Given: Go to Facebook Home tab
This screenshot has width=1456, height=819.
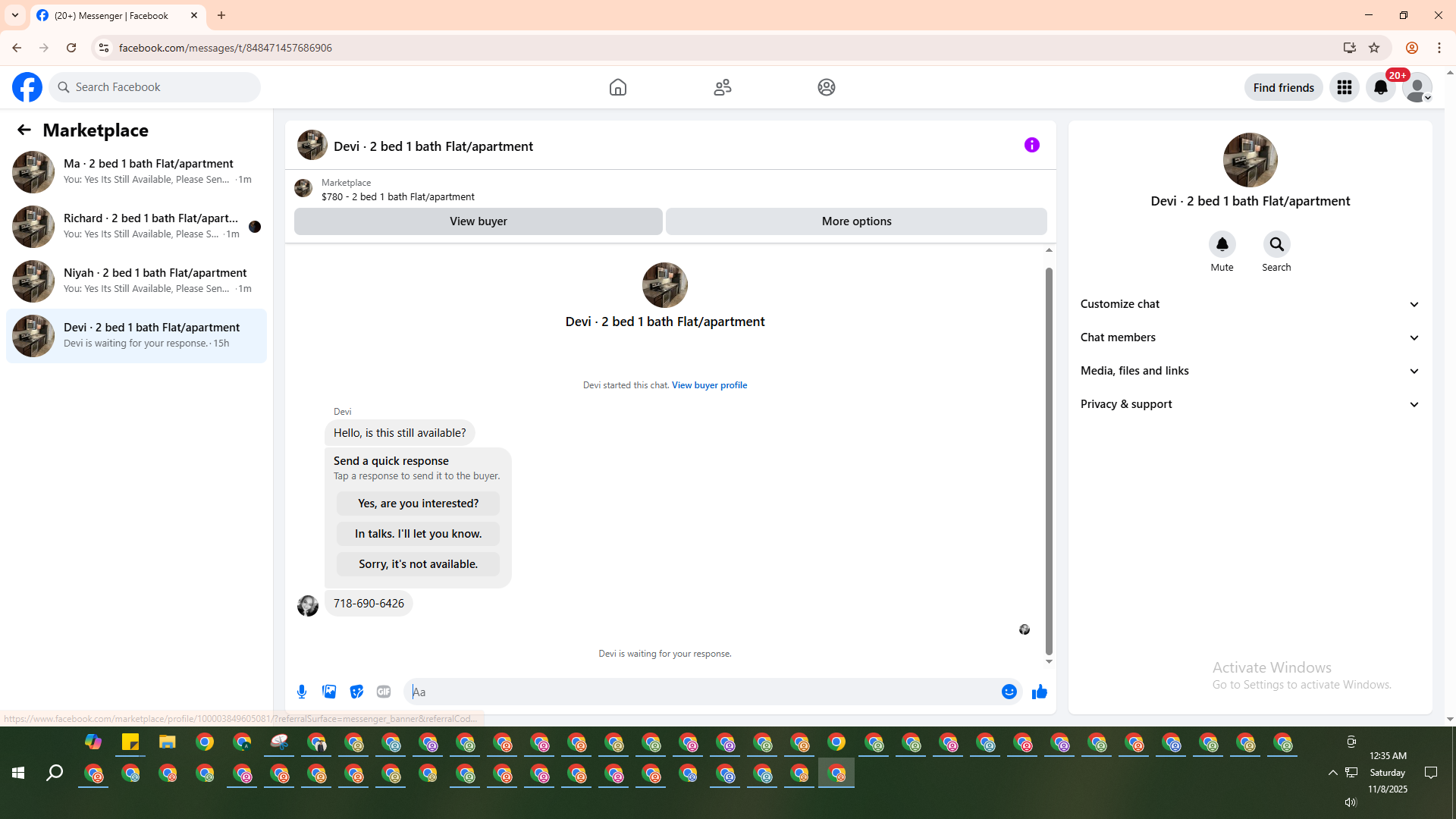Looking at the screenshot, I should (617, 87).
